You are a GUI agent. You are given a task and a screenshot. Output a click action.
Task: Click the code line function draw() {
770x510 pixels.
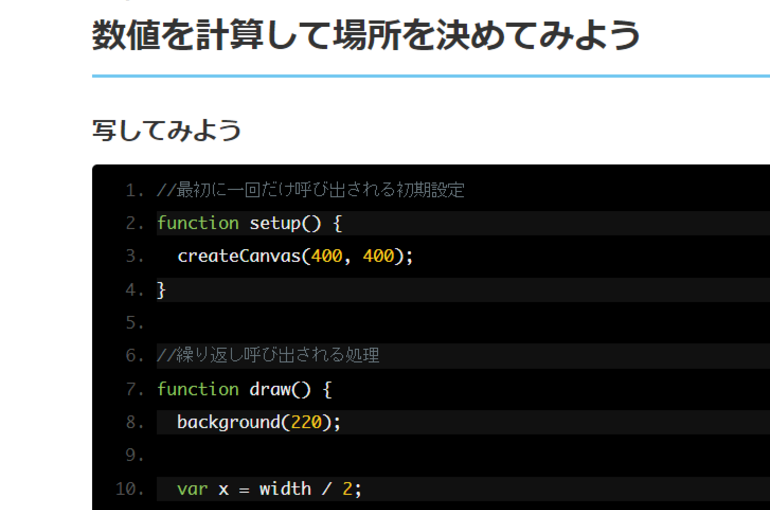click(x=245, y=390)
